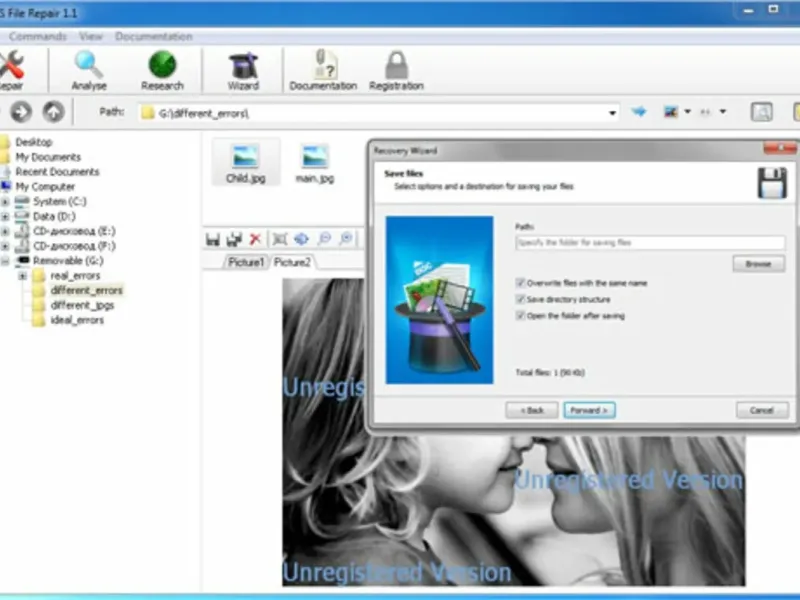Screen dimensions: 800x600
Task: Expand the System (C:) drive node
Action: pos(5,202)
